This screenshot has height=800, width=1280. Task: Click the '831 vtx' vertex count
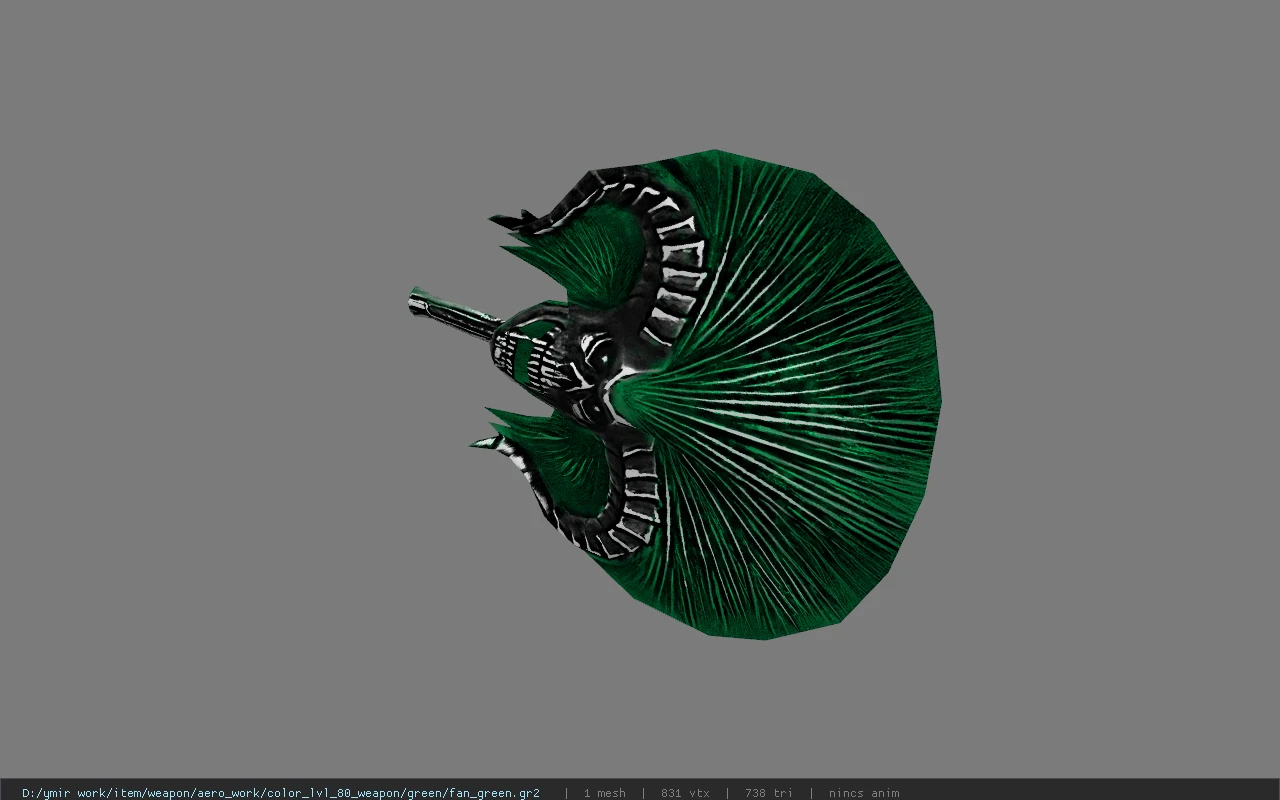click(685, 793)
